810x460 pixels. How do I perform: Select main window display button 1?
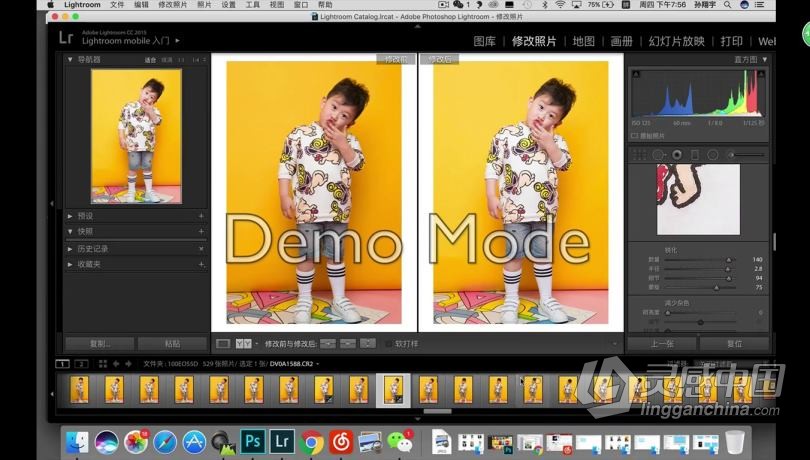click(x=62, y=364)
